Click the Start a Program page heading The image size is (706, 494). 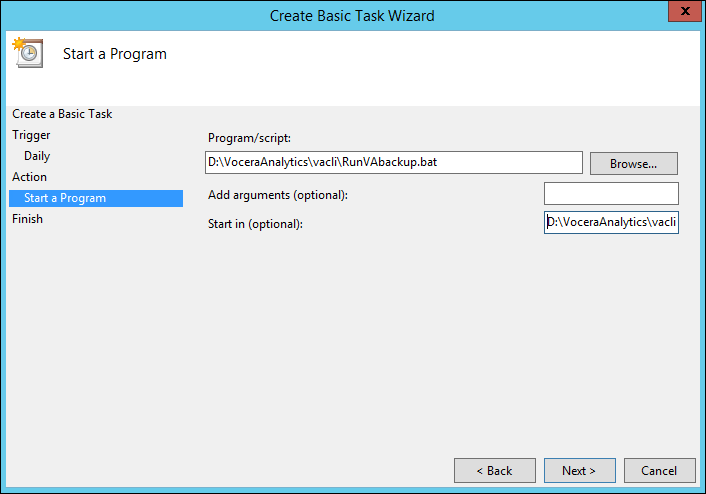(x=114, y=54)
